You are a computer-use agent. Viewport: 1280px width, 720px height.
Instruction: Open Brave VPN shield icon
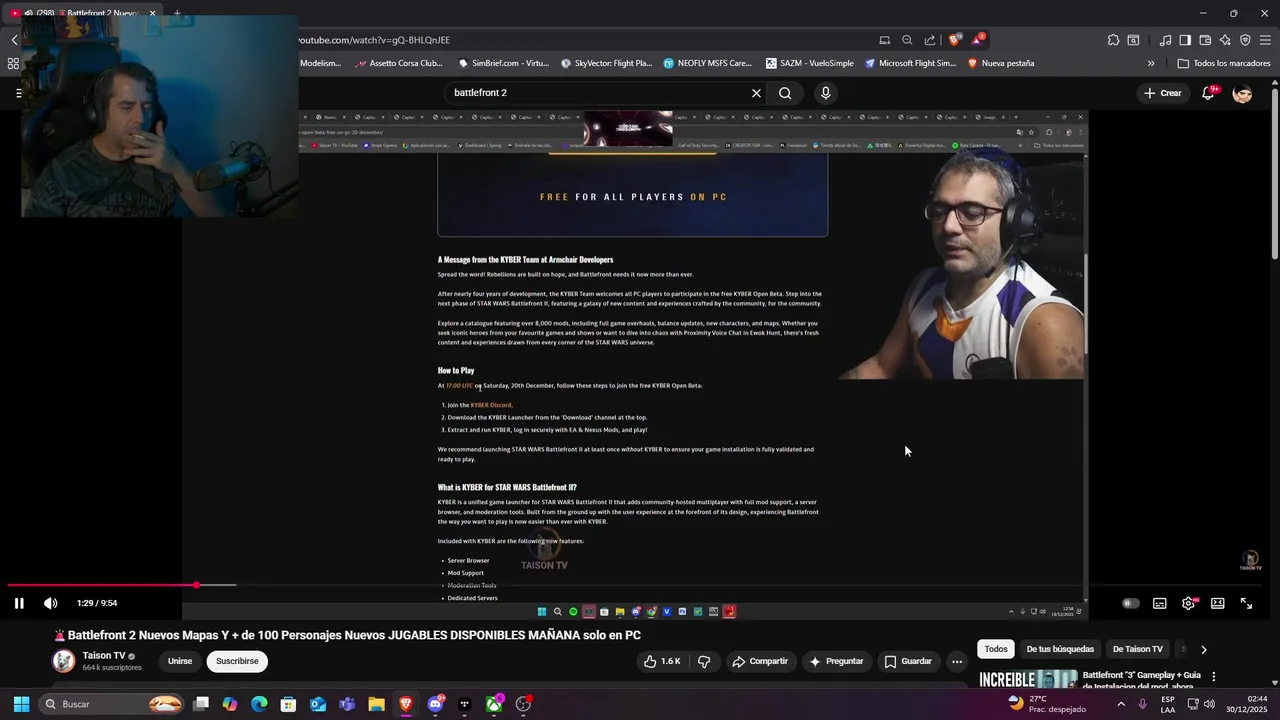click(x=1245, y=40)
